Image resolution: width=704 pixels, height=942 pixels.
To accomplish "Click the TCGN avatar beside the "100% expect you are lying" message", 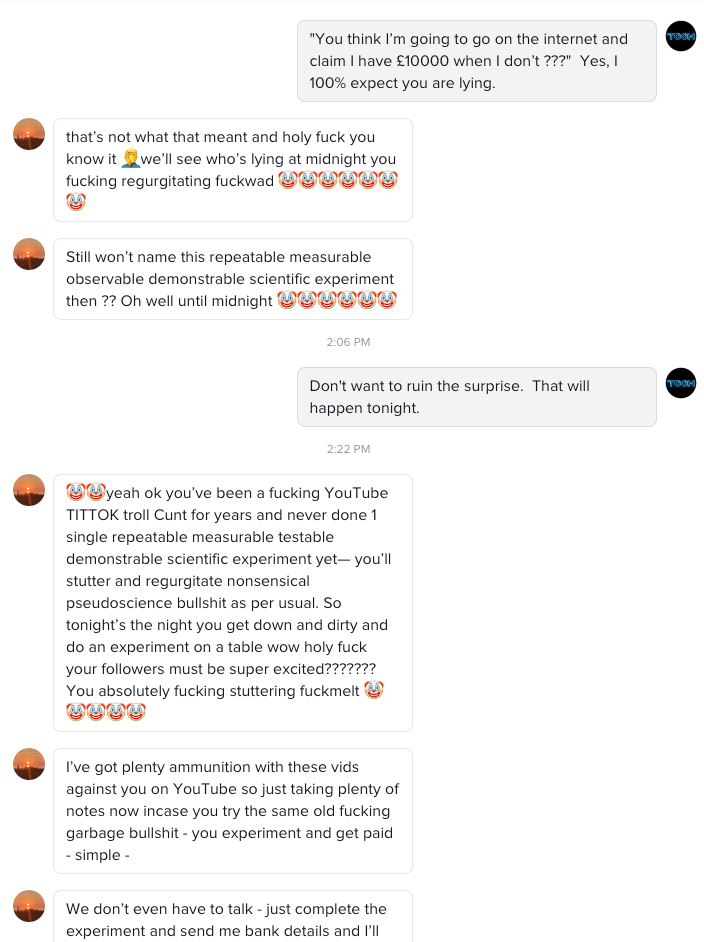I will 681,36.
